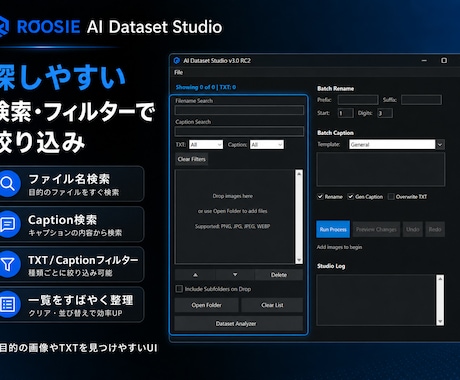The image size is (460, 380).
Task: Click the 'Batch Rename' heading
Action: pos(335,88)
